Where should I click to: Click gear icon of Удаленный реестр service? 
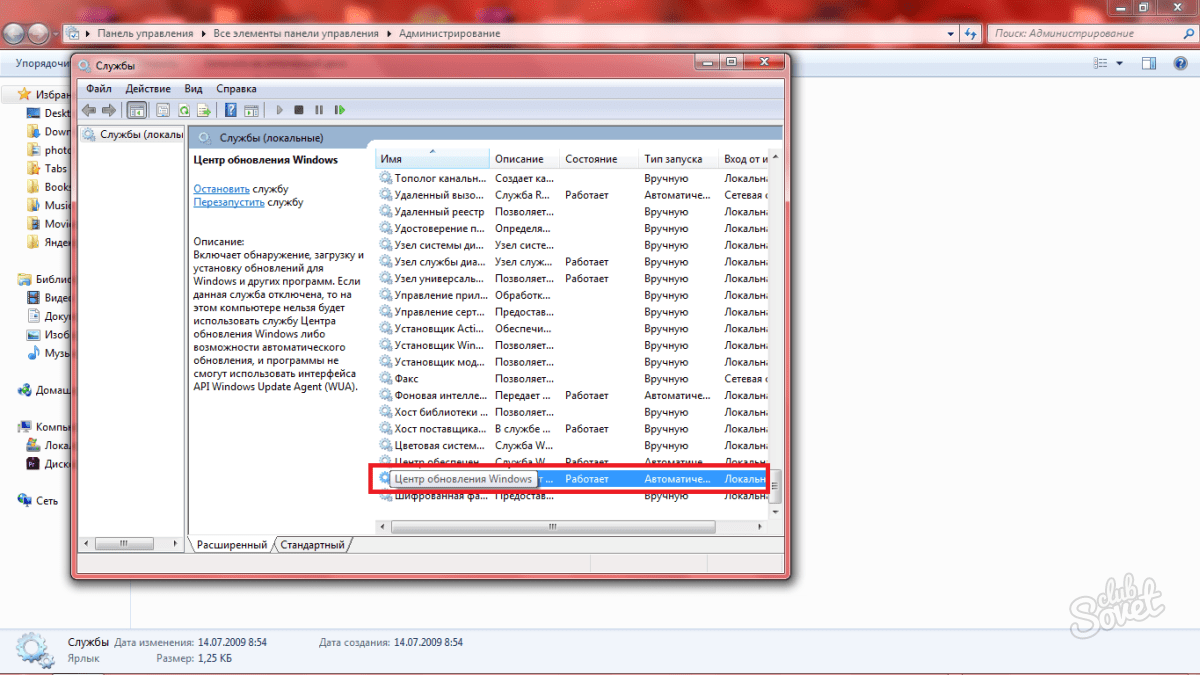pyautogui.click(x=386, y=212)
